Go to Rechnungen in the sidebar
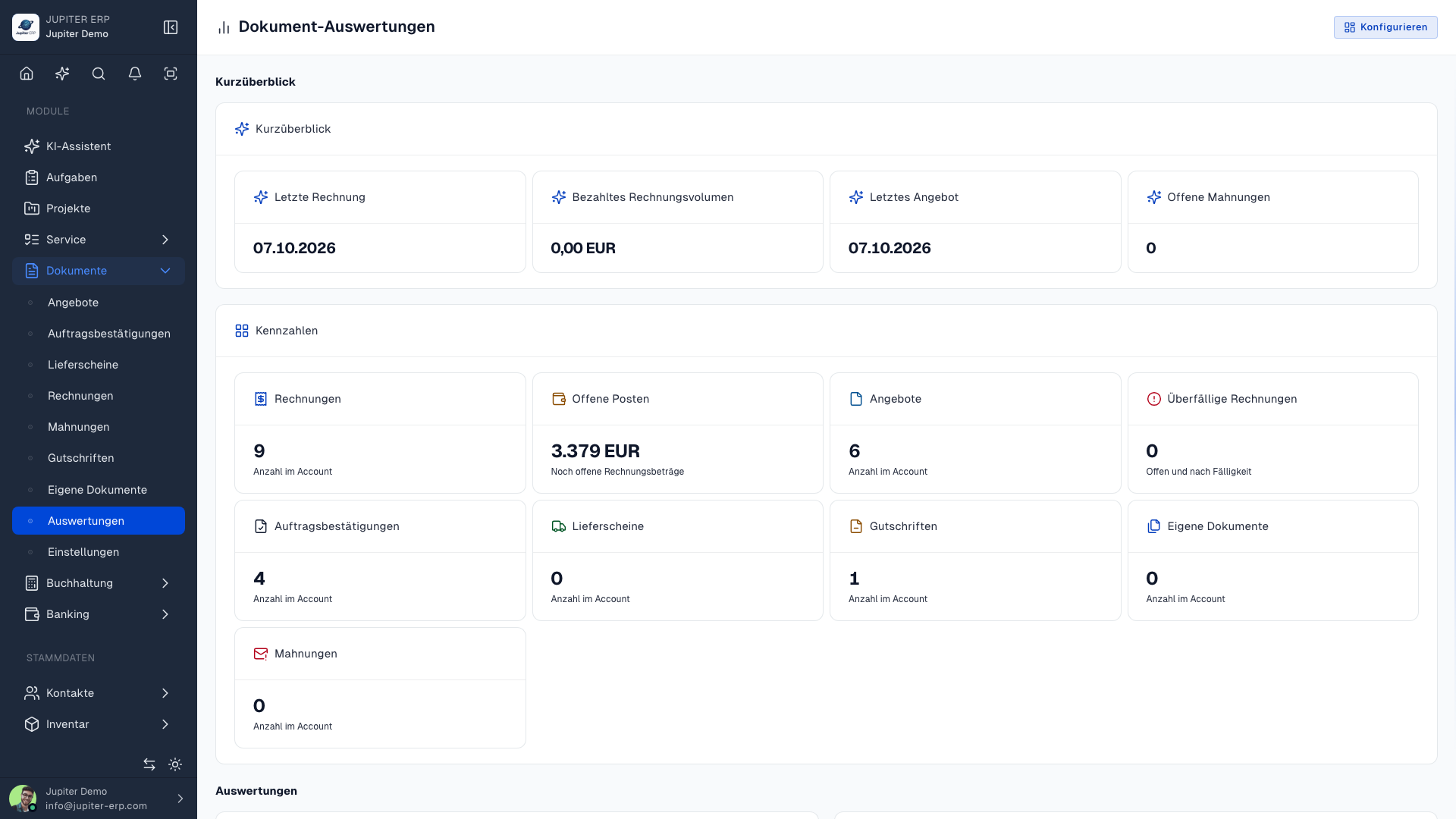1456x819 pixels. (x=99, y=396)
